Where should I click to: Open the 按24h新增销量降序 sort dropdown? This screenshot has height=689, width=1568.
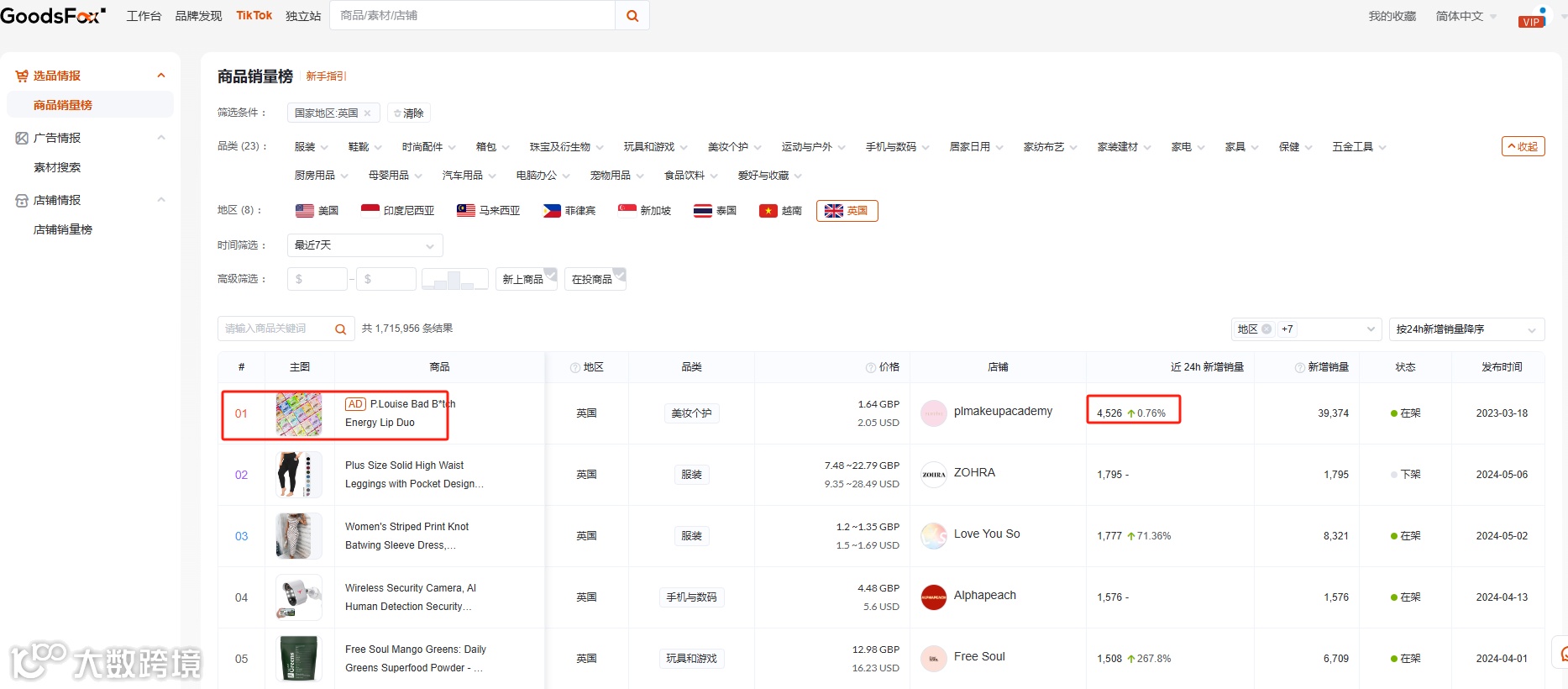click(x=1466, y=329)
